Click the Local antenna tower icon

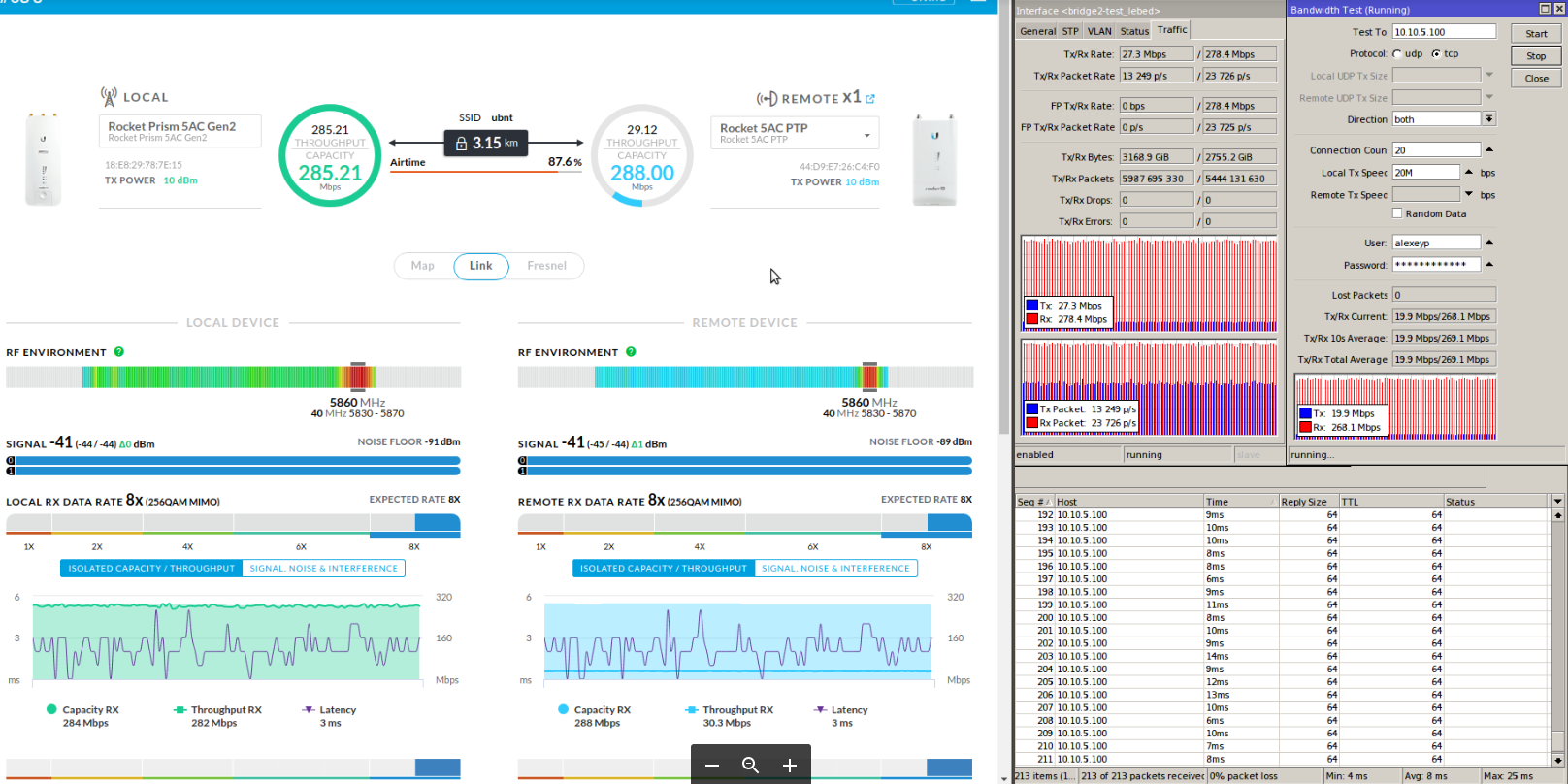click(109, 96)
